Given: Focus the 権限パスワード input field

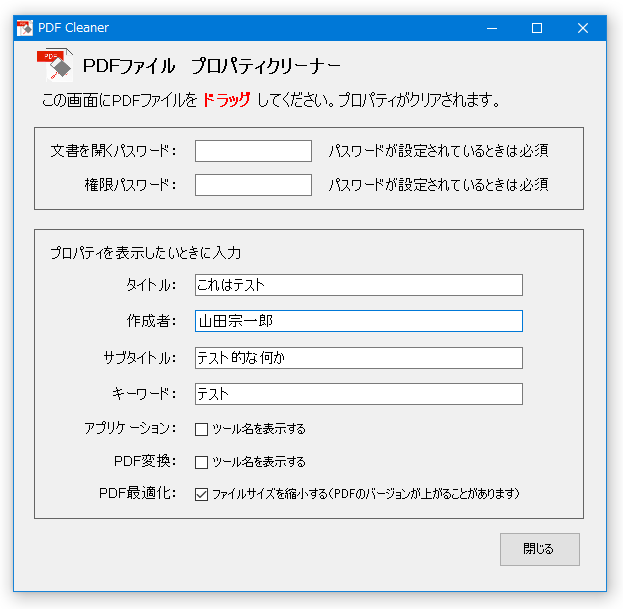Looking at the screenshot, I should 253,185.
